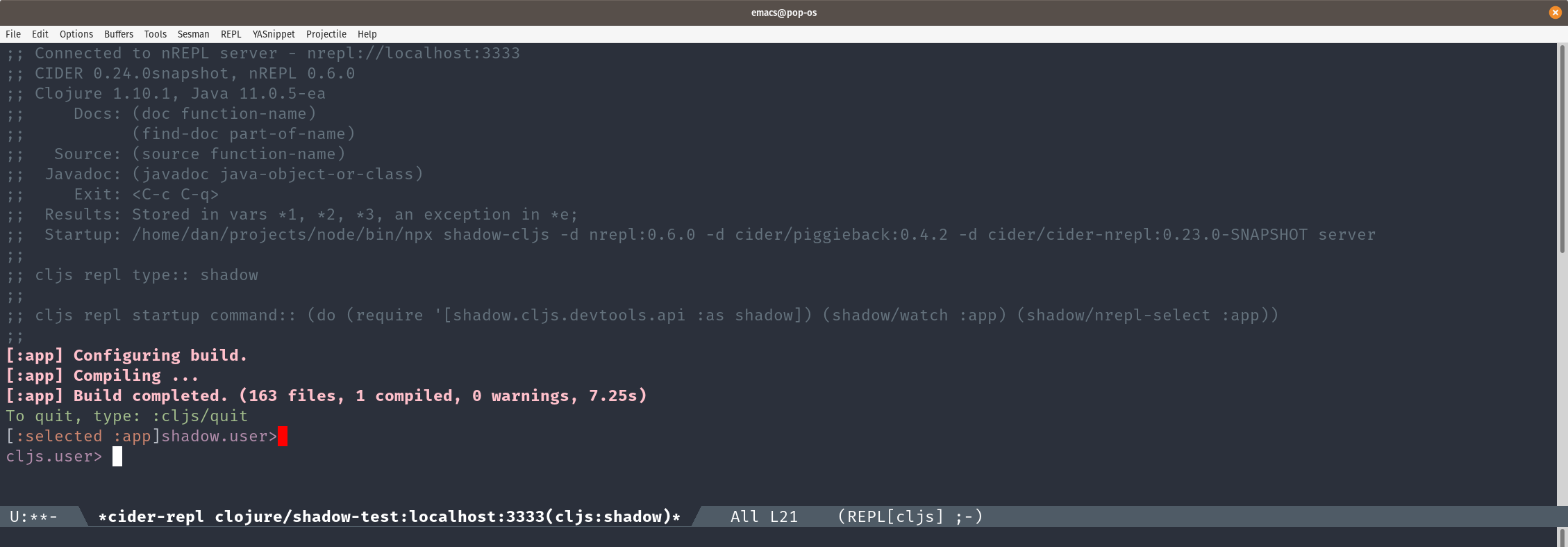
Task: Open the Projectile menu
Action: [x=326, y=34]
